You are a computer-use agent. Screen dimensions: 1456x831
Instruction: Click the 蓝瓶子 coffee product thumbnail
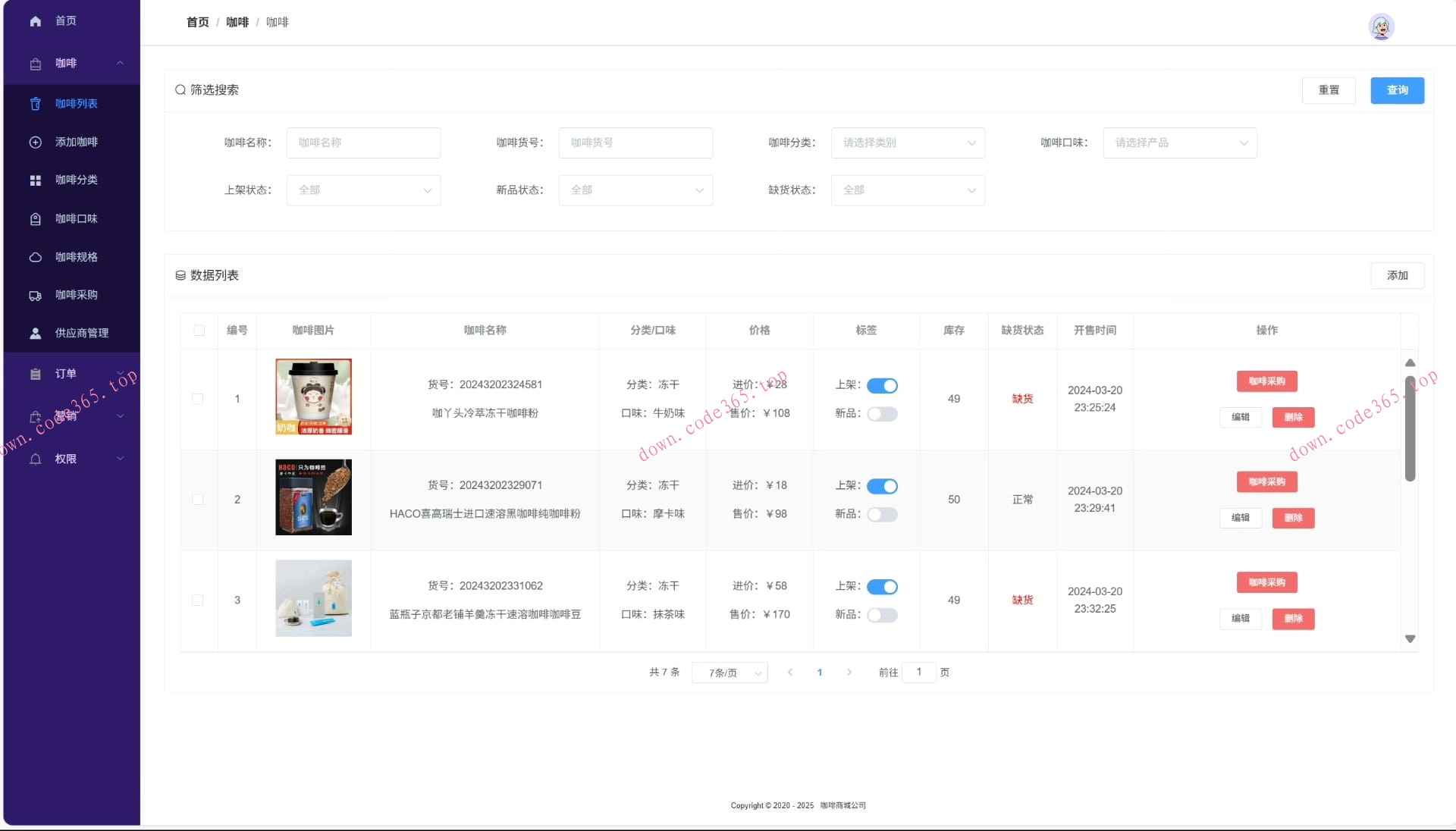[312, 598]
